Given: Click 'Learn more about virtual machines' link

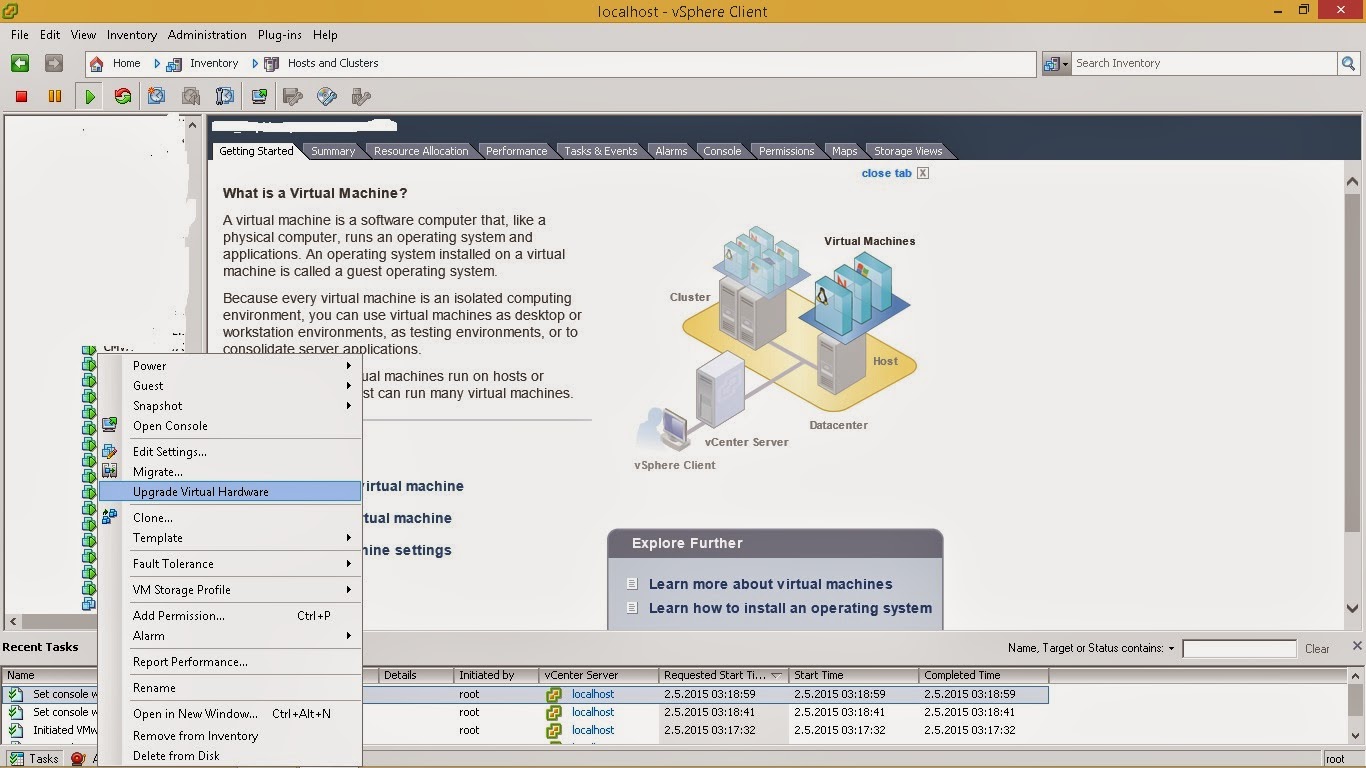Looking at the screenshot, I should [x=770, y=584].
